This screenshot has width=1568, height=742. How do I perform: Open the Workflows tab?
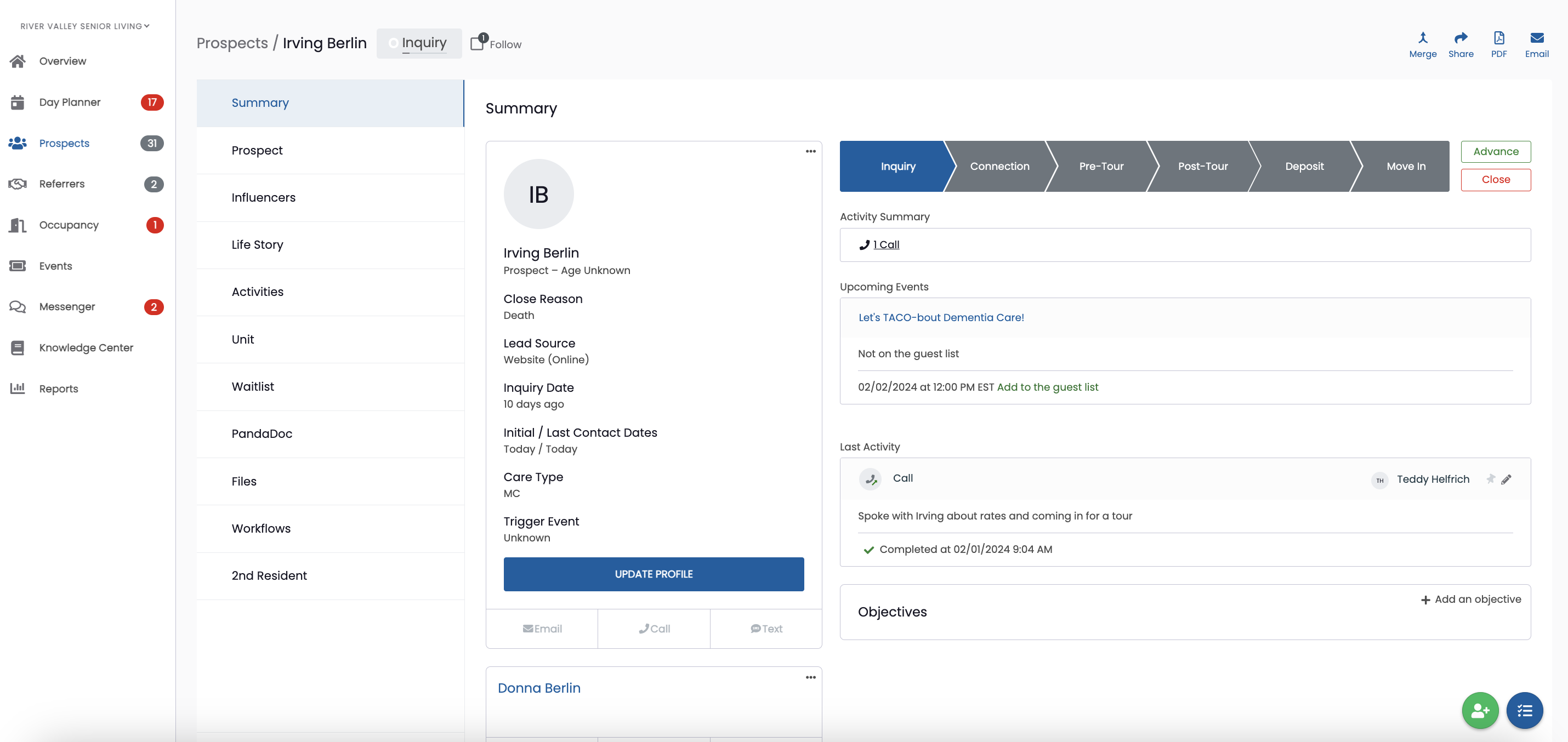330,528
